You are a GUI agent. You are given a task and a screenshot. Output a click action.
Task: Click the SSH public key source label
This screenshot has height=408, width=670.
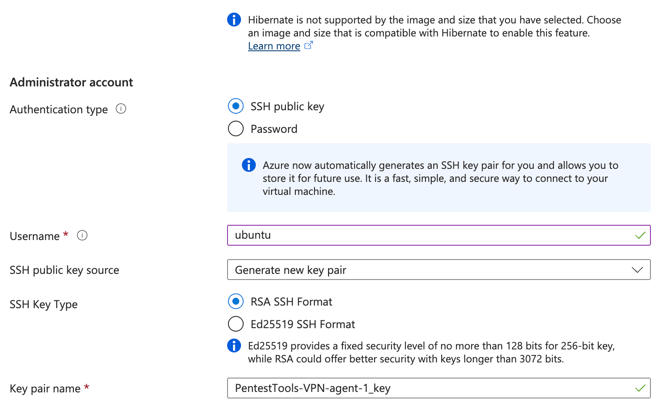tap(64, 270)
